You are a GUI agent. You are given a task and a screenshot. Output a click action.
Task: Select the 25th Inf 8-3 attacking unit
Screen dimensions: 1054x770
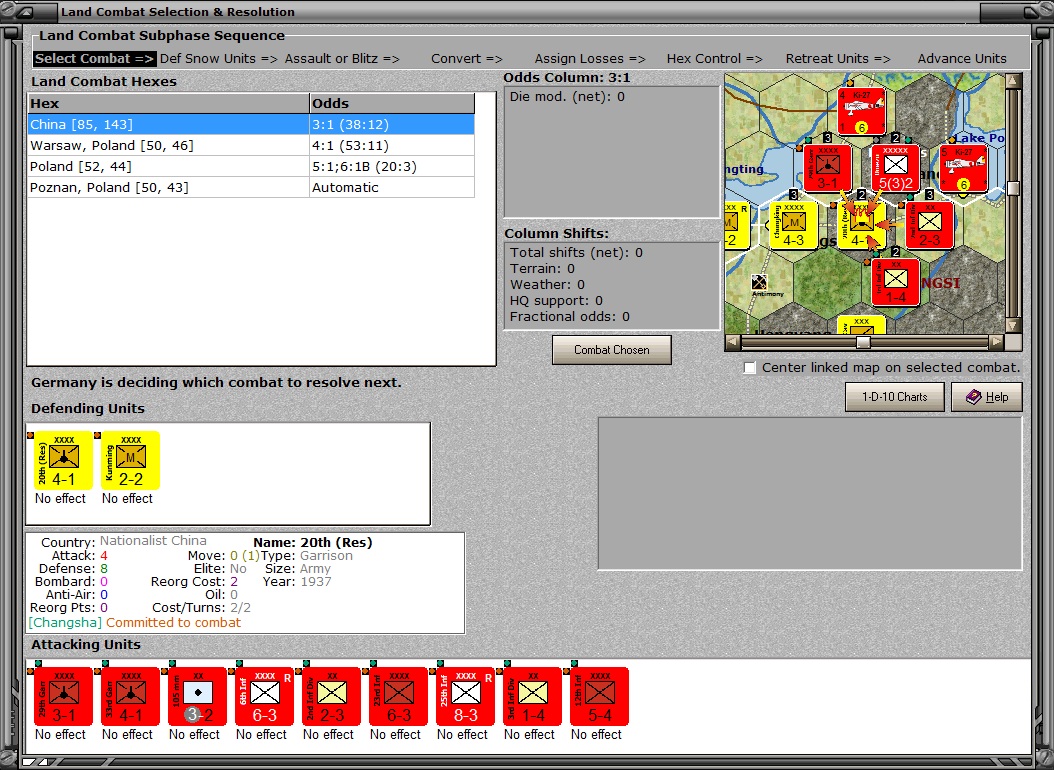tap(466, 697)
